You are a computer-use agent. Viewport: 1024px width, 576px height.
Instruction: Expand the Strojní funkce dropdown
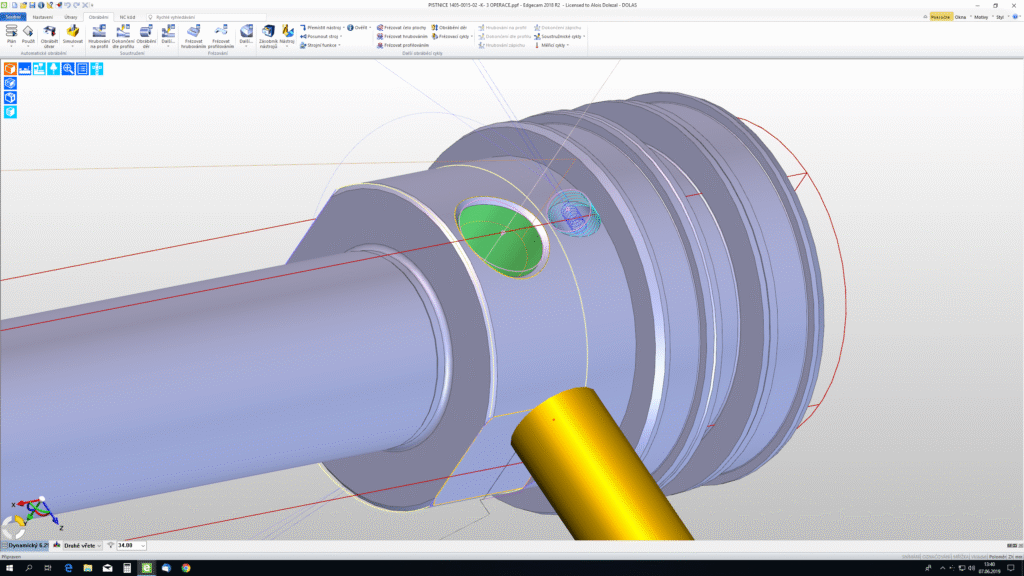pyautogui.click(x=321, y=45)
